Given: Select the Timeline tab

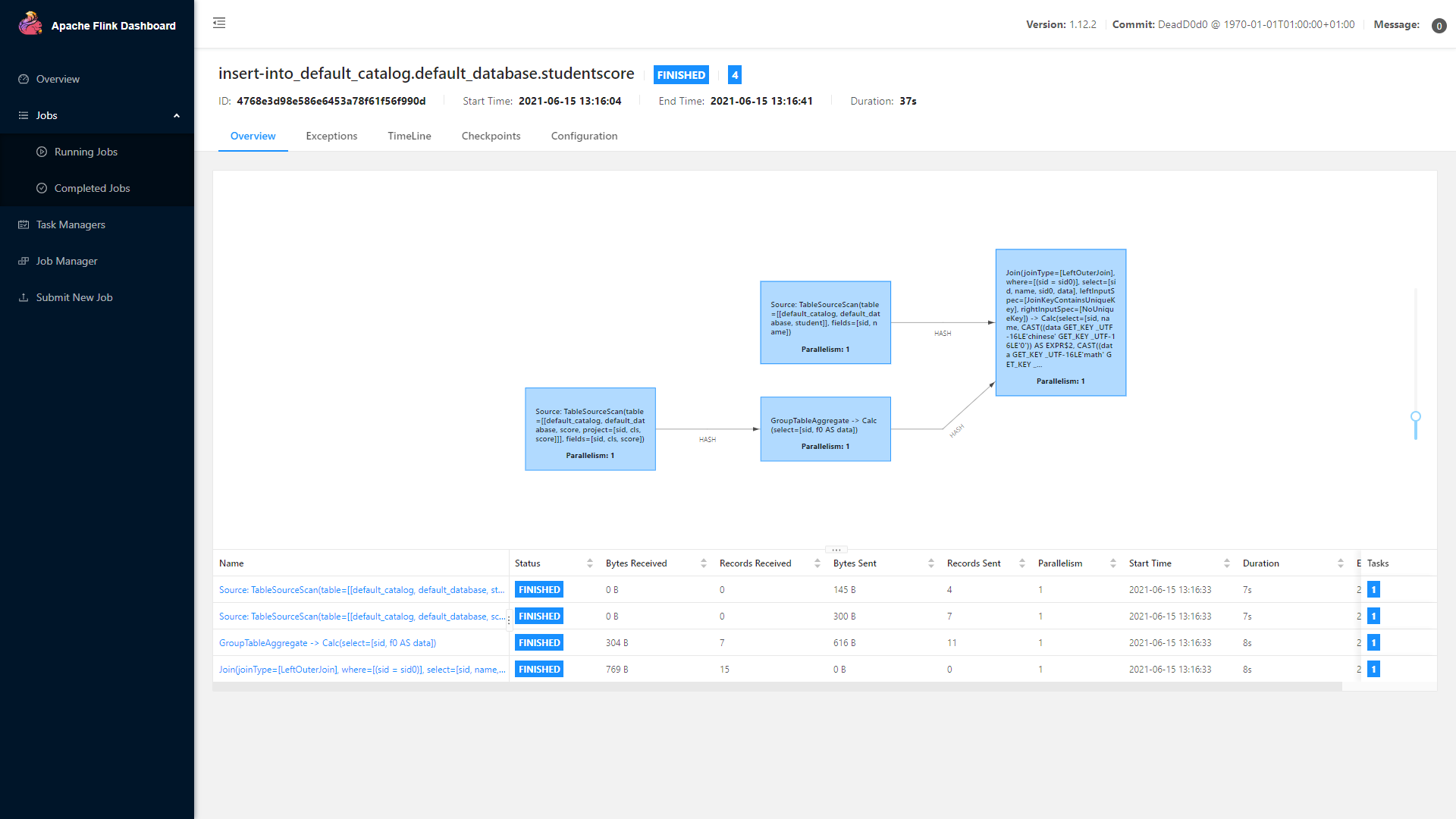Looking at the screenshot, I should pos(409,135).
